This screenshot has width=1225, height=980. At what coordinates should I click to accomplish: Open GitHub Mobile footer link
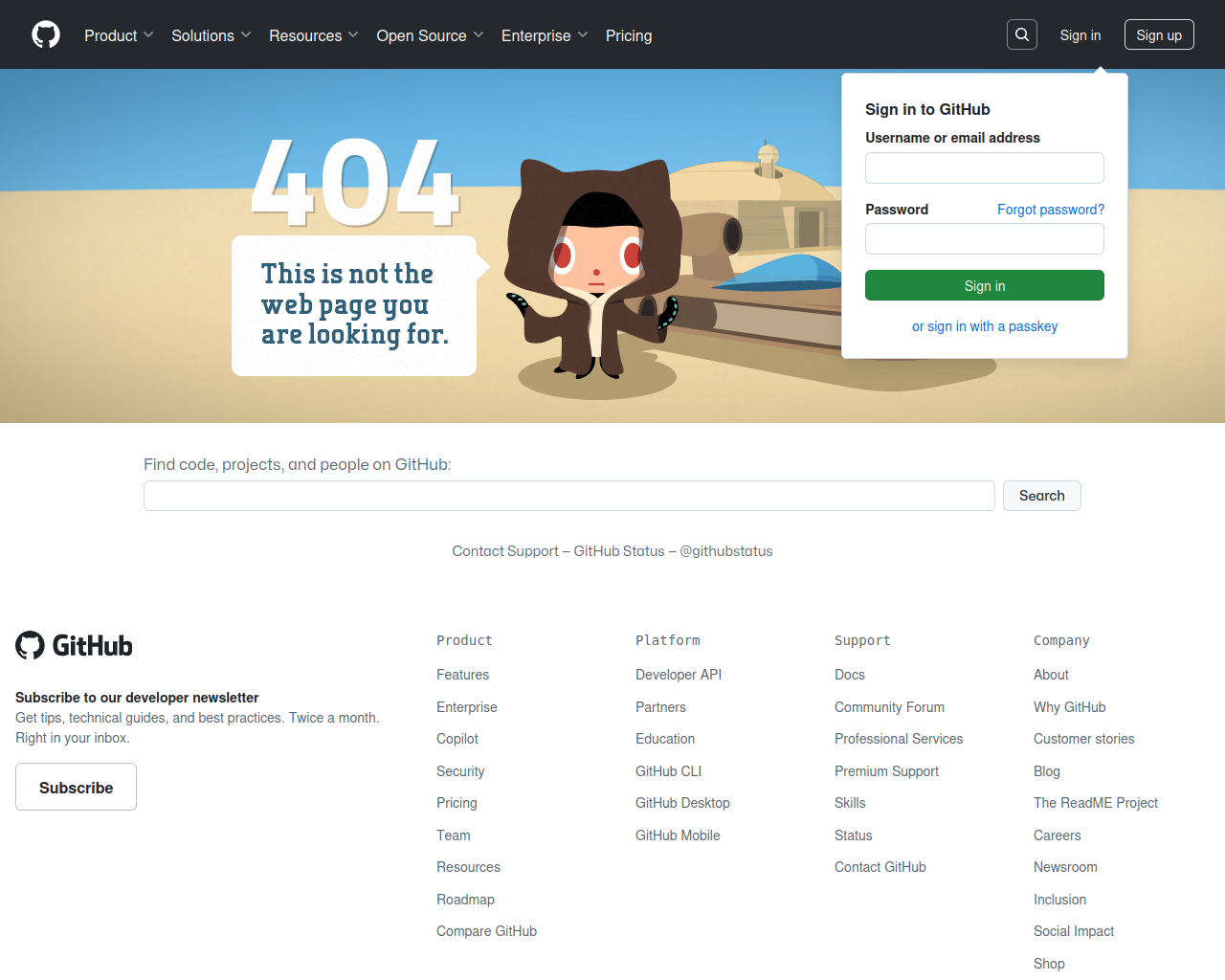[678, 835]
